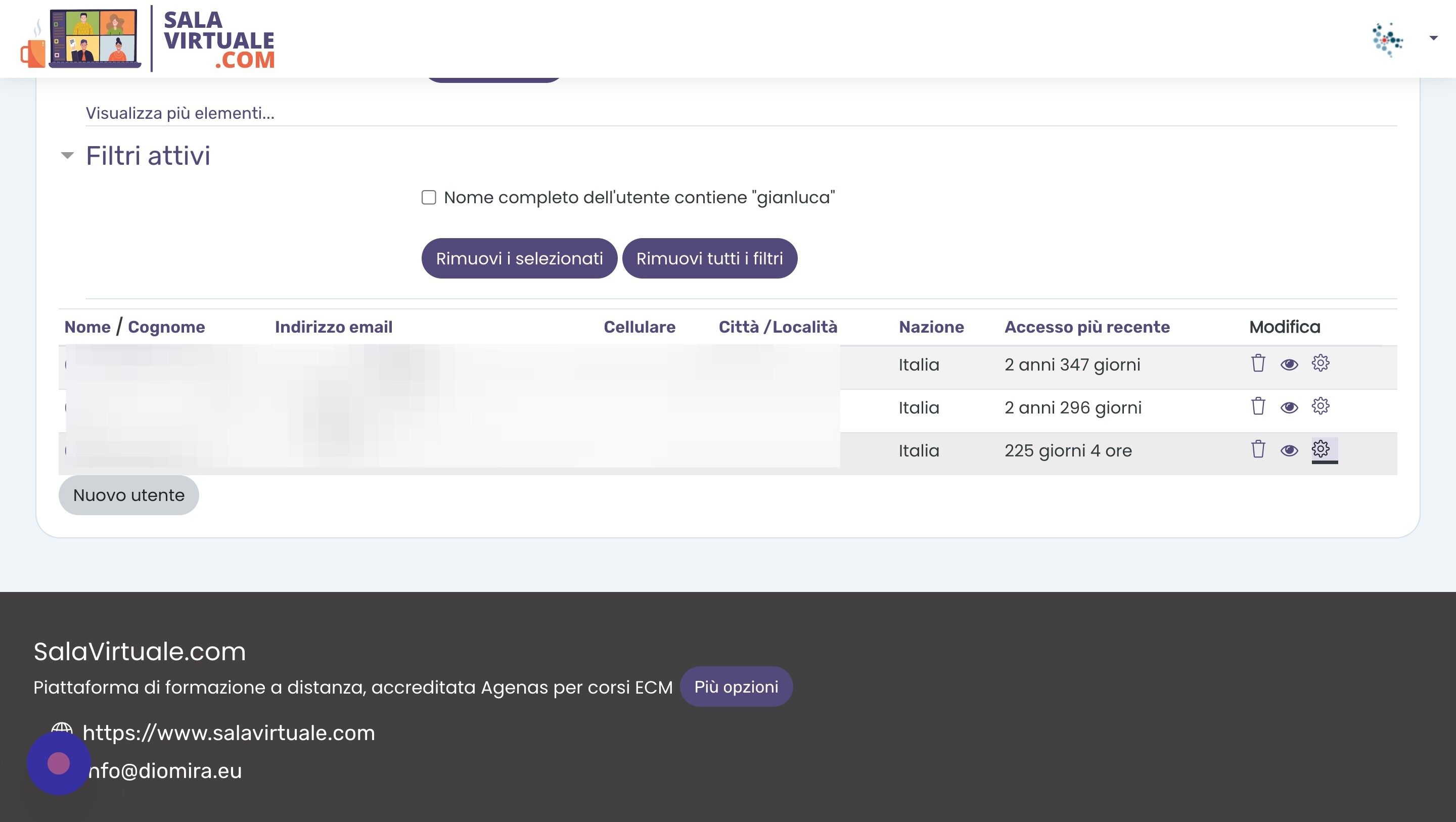
Task: Open the user menu dropdown arrow
Action: 1433,38
